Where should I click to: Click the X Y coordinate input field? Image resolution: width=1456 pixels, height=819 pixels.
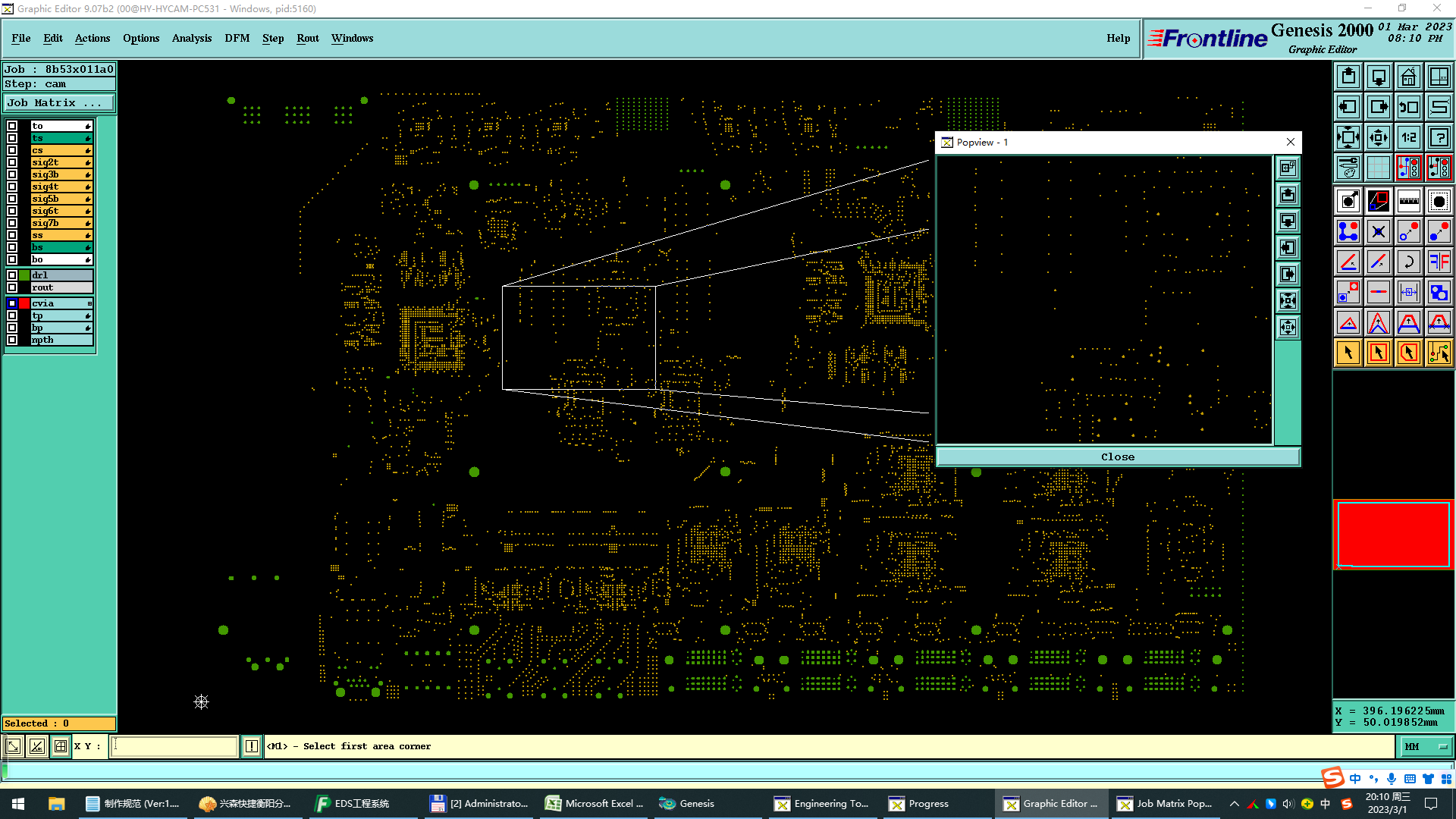(x=174, y=746)
